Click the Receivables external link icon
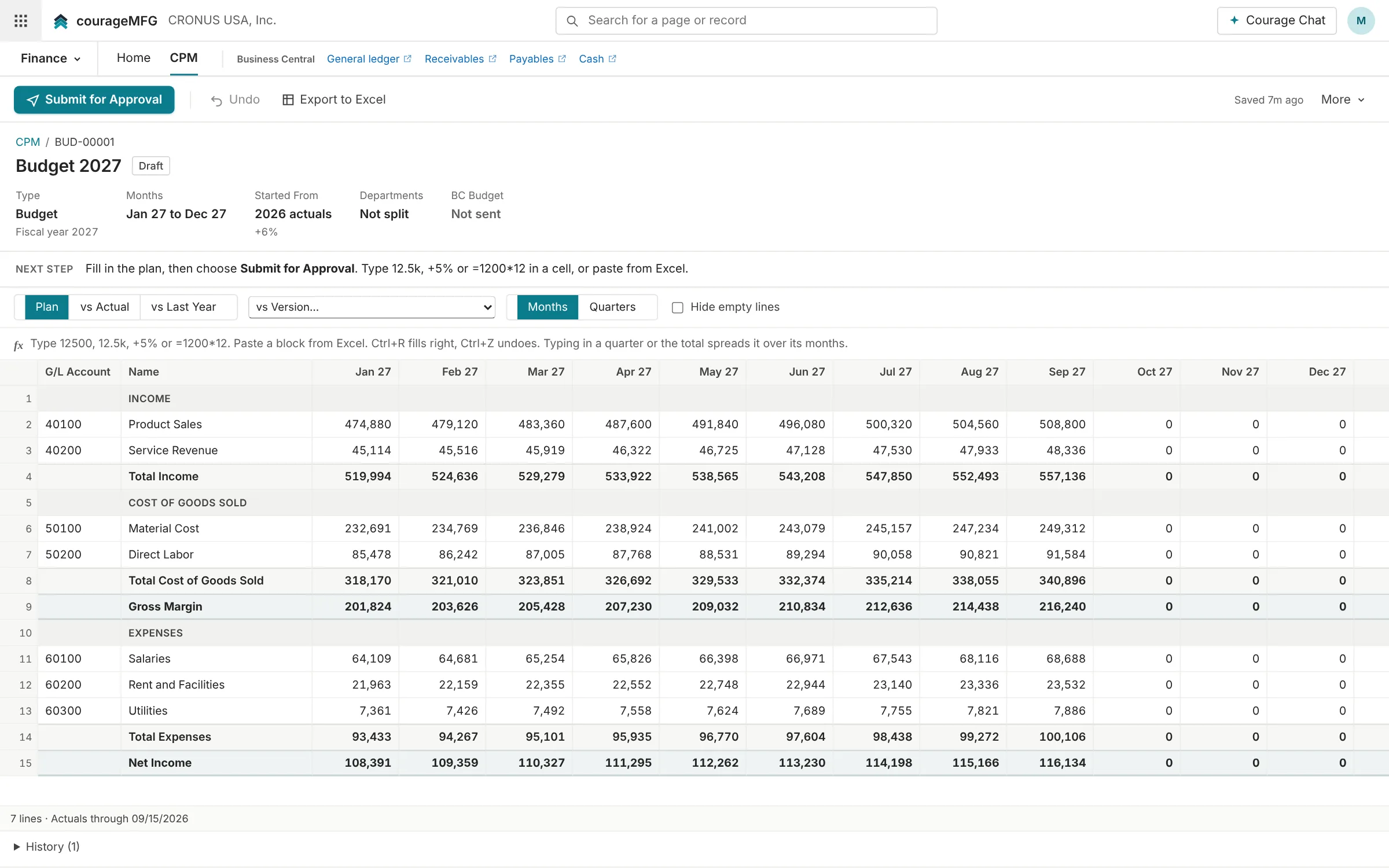Viewport: 1389px width, 868px height. 493,58
